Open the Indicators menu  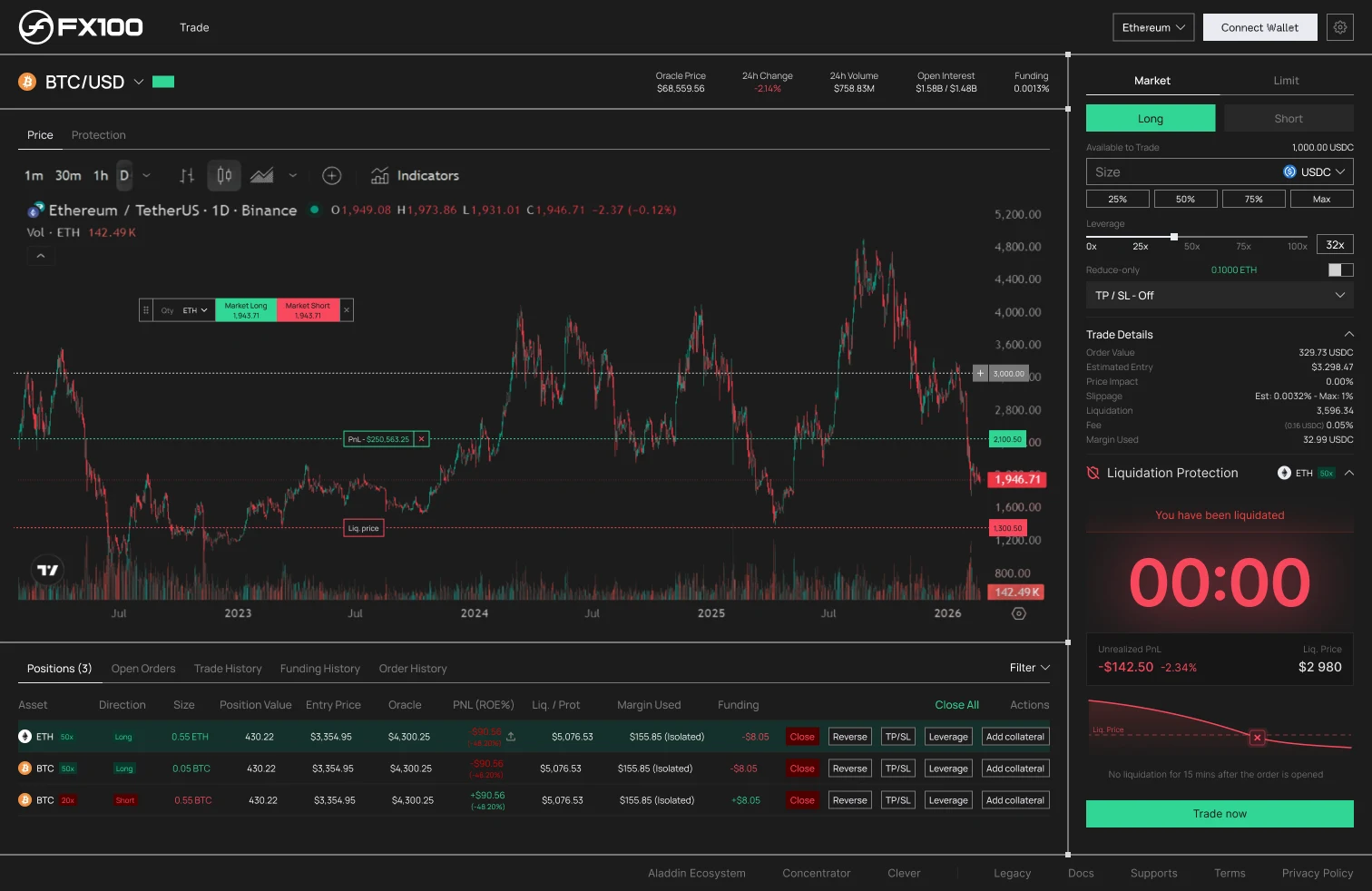pyautogui.click(x=415, y=175)
